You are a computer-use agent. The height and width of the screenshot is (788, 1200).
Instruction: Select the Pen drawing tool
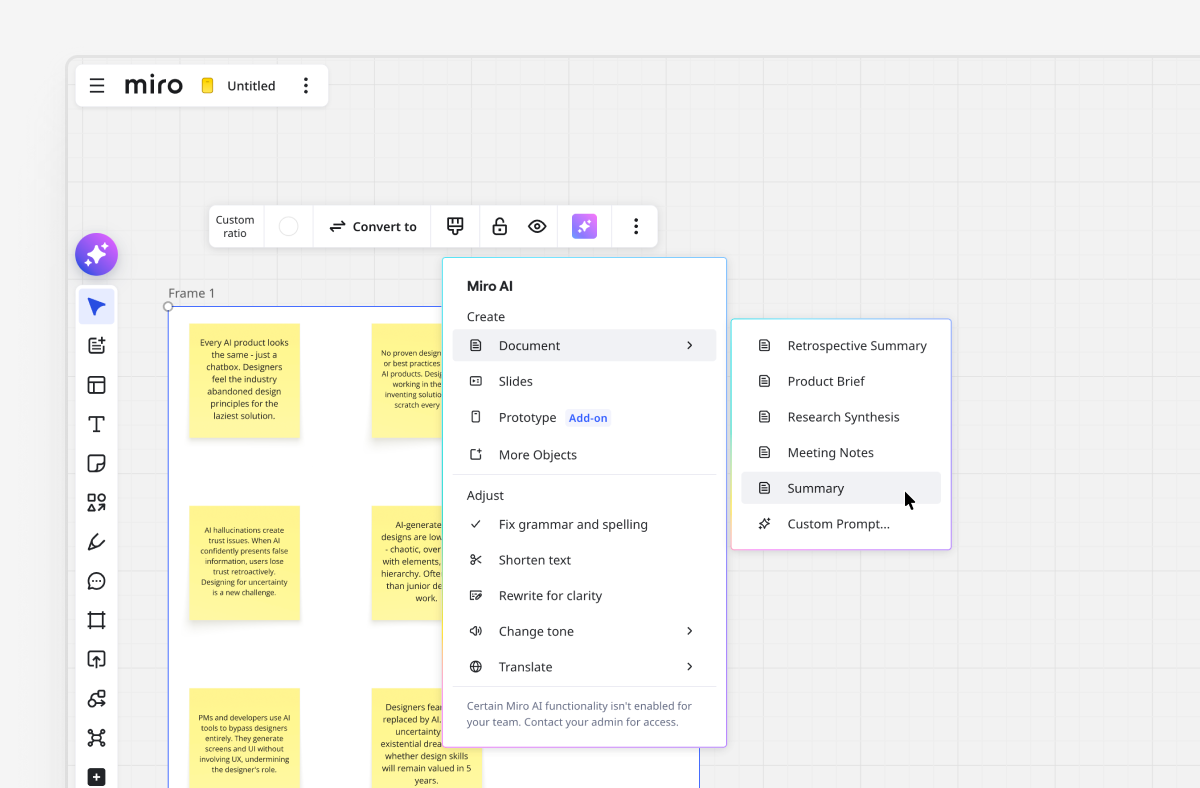[x=97, y=542]
